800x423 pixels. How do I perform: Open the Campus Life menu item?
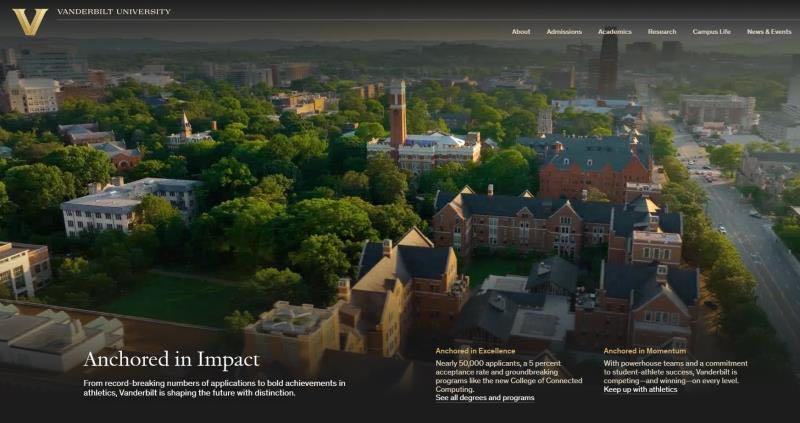pos(712,32)
